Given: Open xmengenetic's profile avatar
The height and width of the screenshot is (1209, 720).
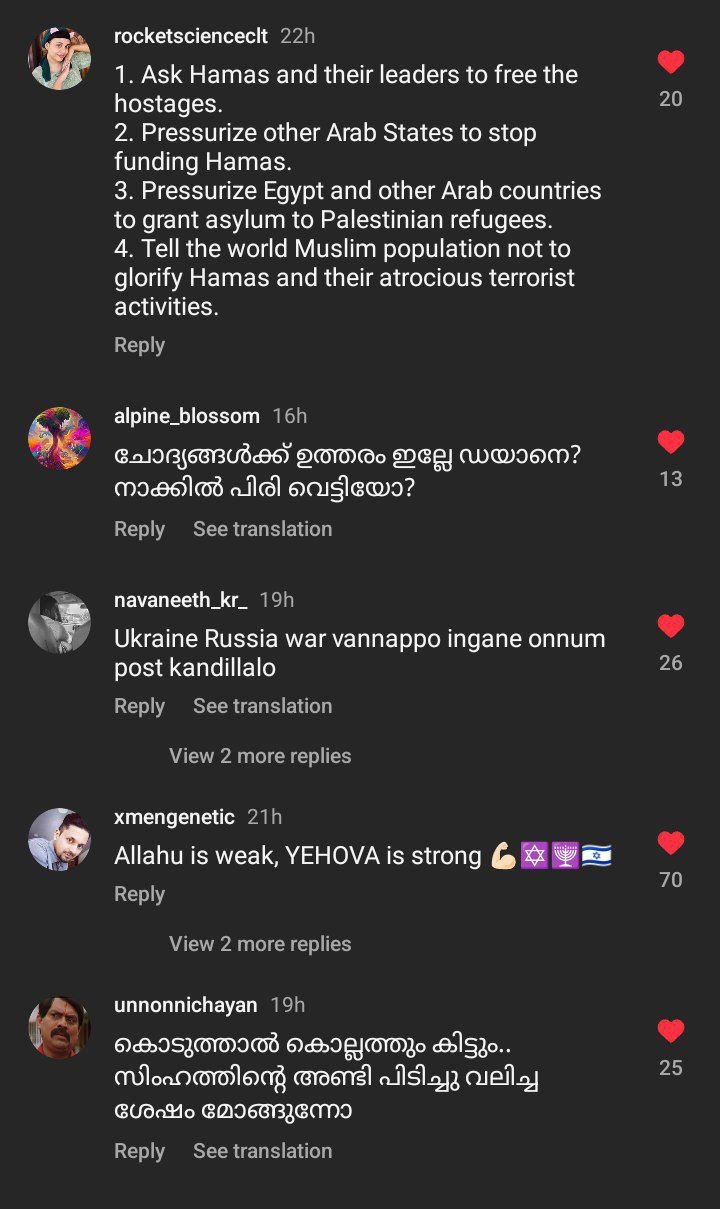Looking at the screenshot, I should [x=59, y=839].
